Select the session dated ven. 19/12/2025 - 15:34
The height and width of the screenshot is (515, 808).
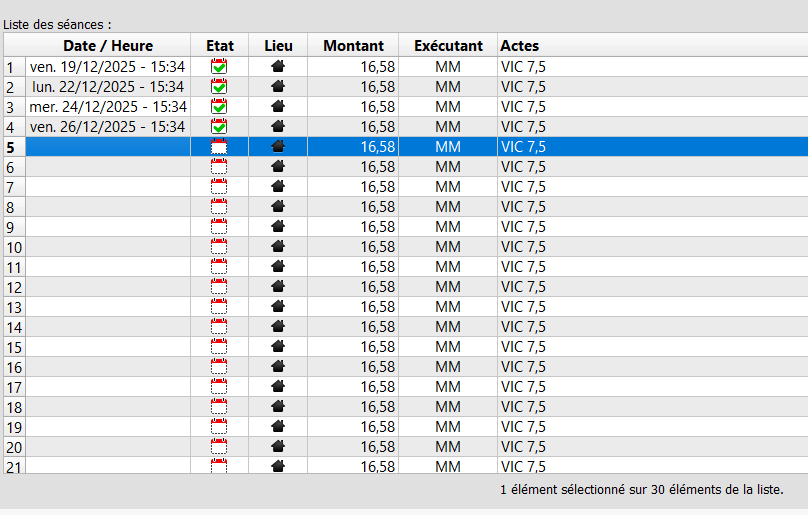[107, 67]
